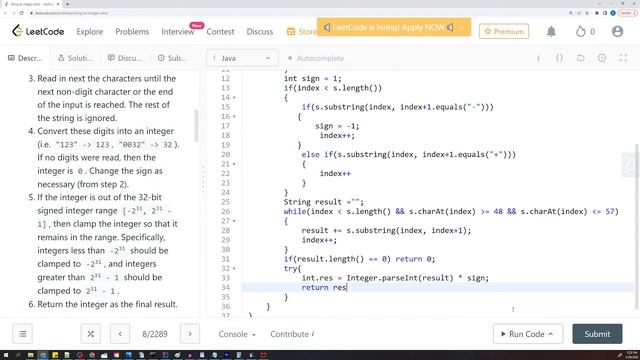This screenshot has width=640, height=360.
Task: Click the LeetCode is hiring banner
Action: pos(394,27)
